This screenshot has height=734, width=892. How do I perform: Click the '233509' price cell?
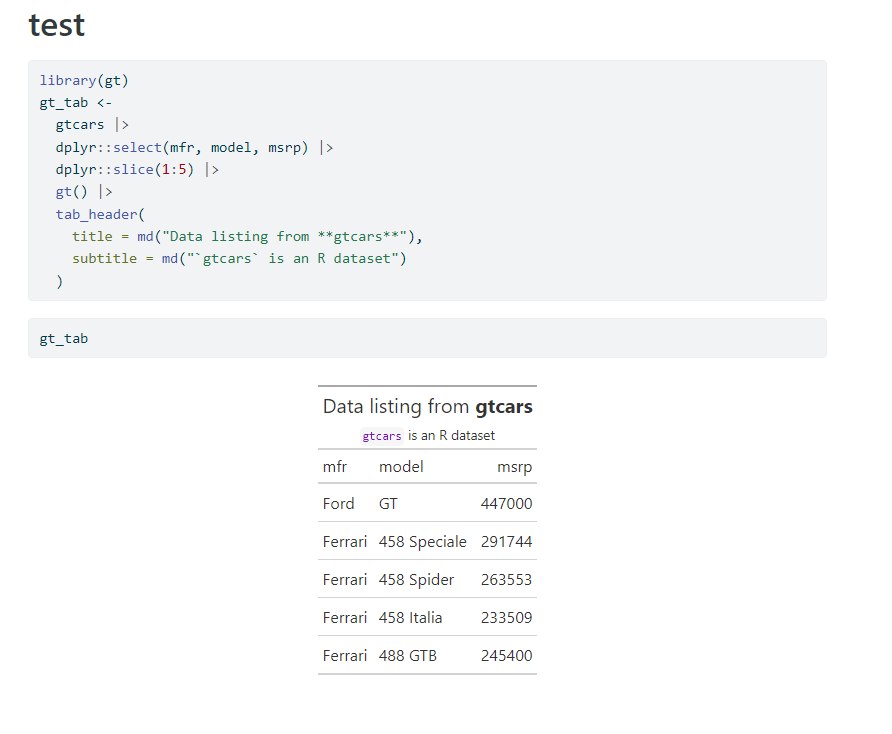506,618
